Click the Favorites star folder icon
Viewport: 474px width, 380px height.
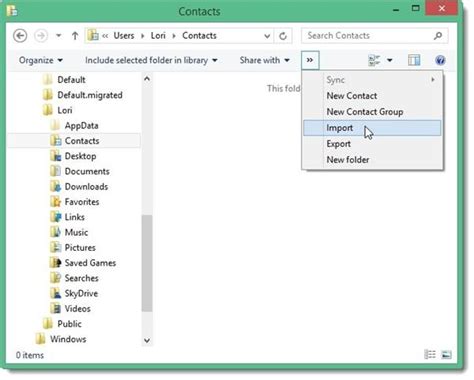click(56, 202)
